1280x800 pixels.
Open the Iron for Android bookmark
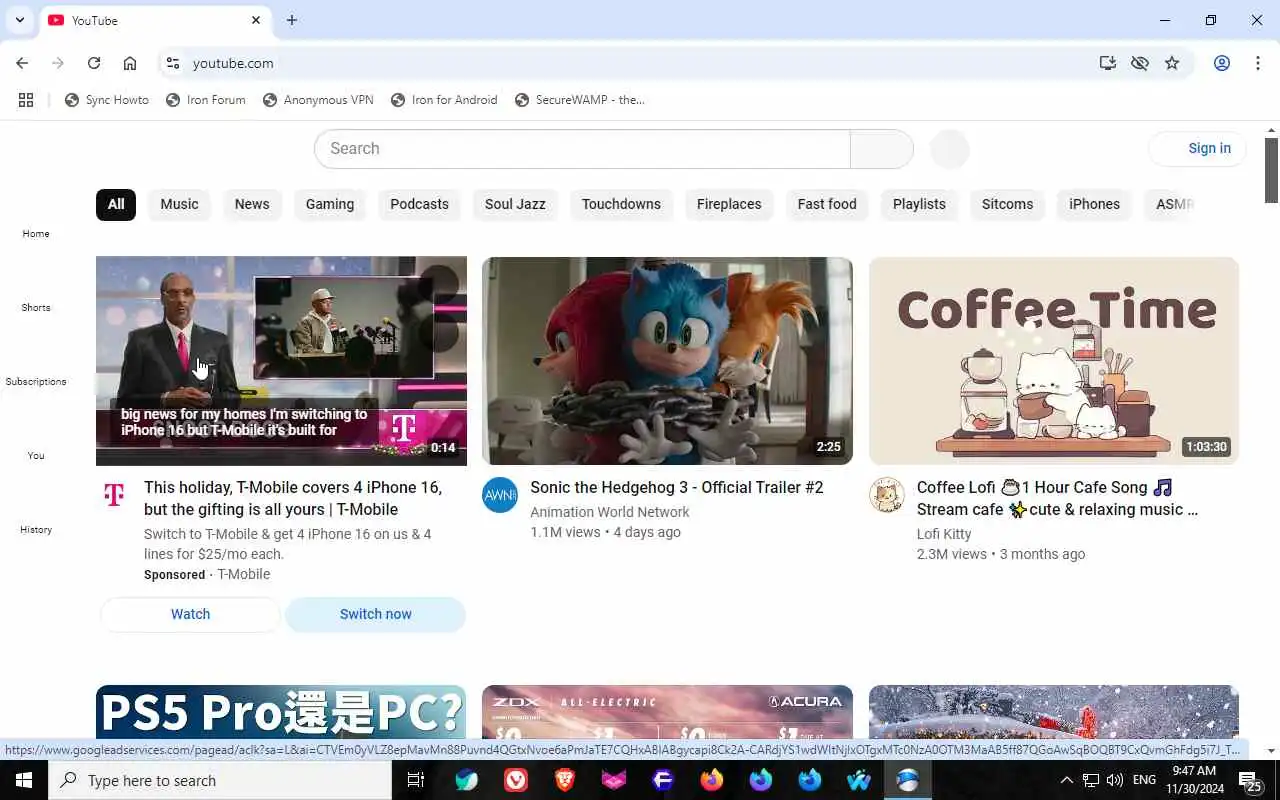click(444, 100)
